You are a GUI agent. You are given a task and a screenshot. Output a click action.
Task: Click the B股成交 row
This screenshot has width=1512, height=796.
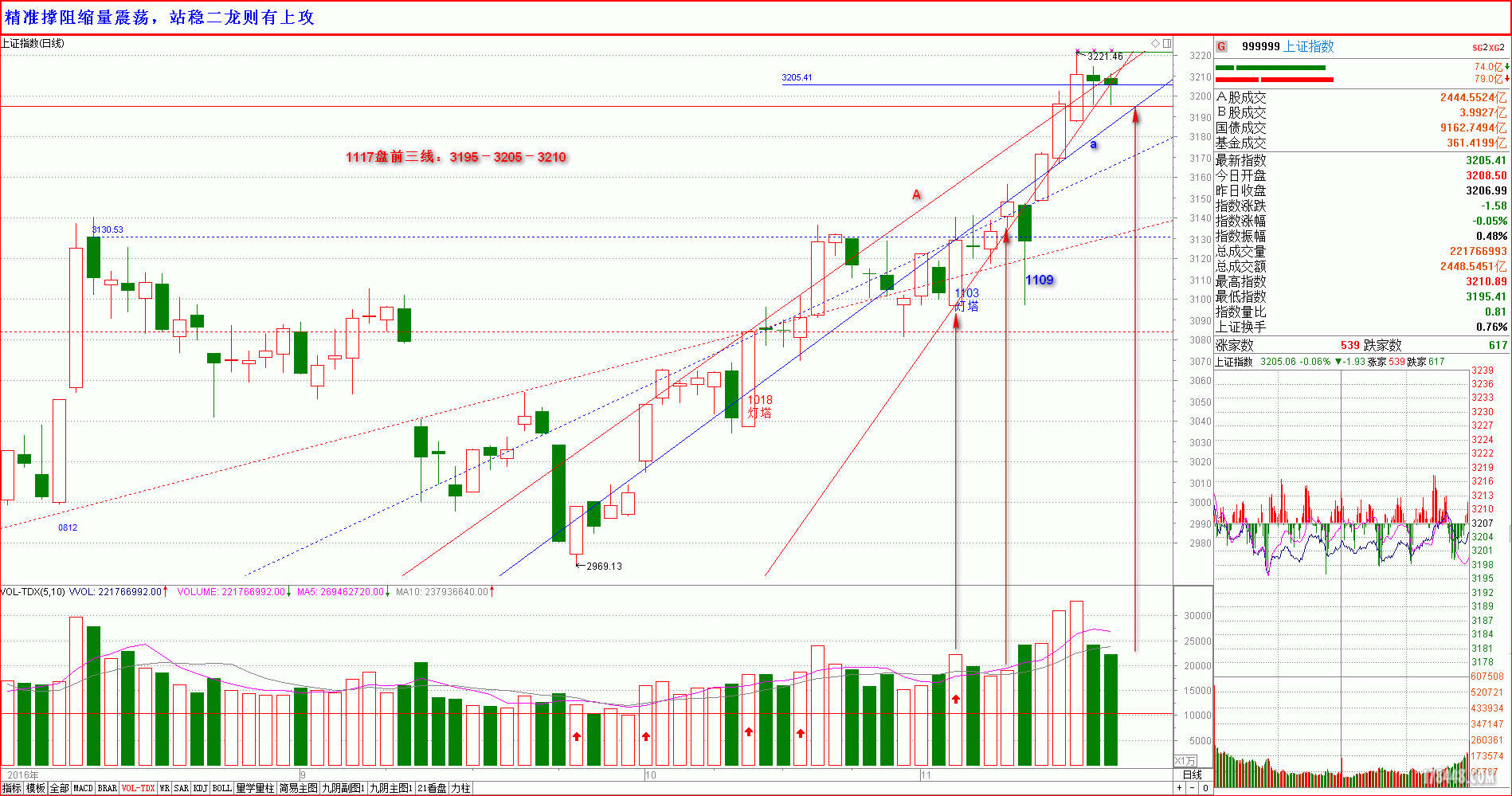1361,112
